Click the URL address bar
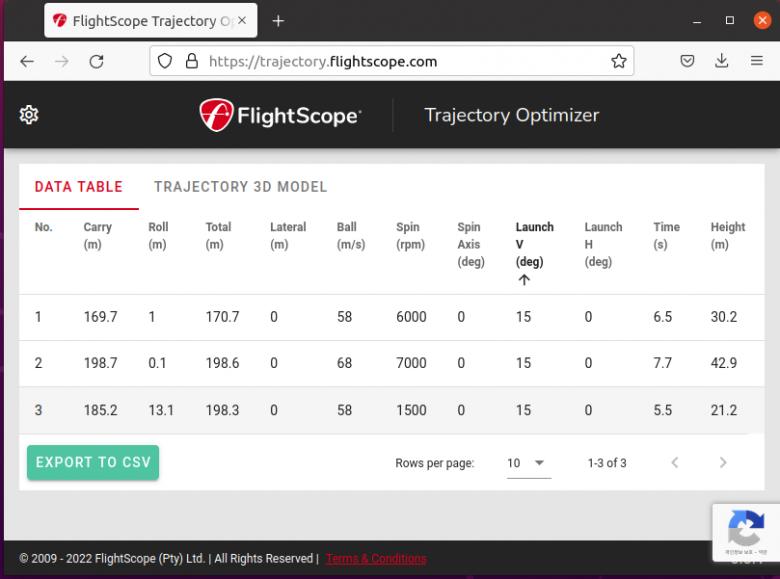This screenshot has height=579, width=780. point(400,61)
